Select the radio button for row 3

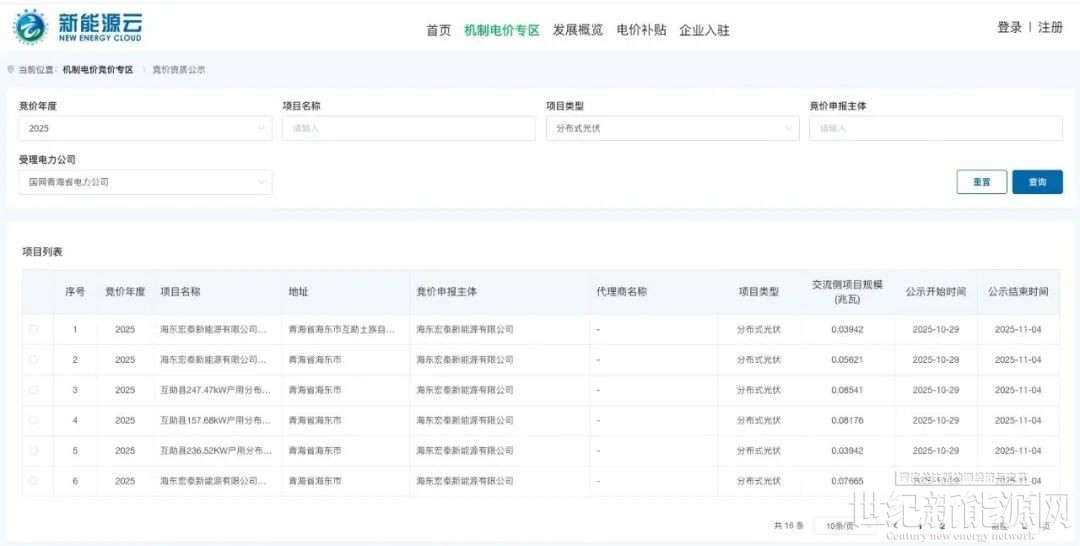35,390
